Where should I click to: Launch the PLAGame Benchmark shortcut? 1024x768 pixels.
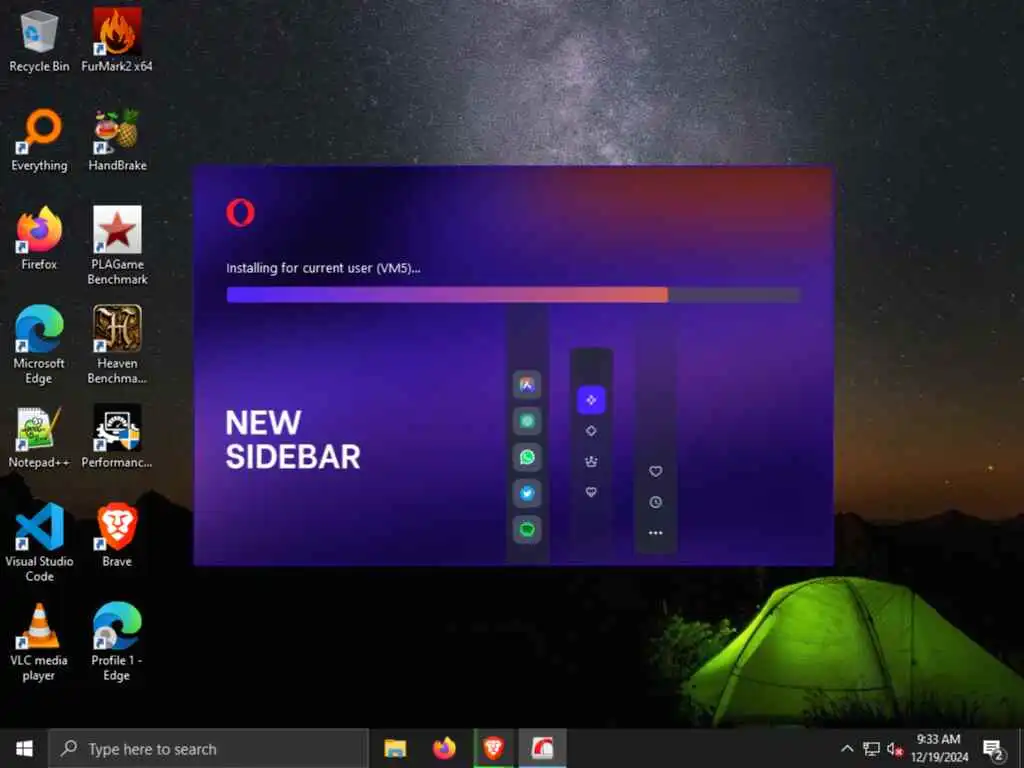118,246
